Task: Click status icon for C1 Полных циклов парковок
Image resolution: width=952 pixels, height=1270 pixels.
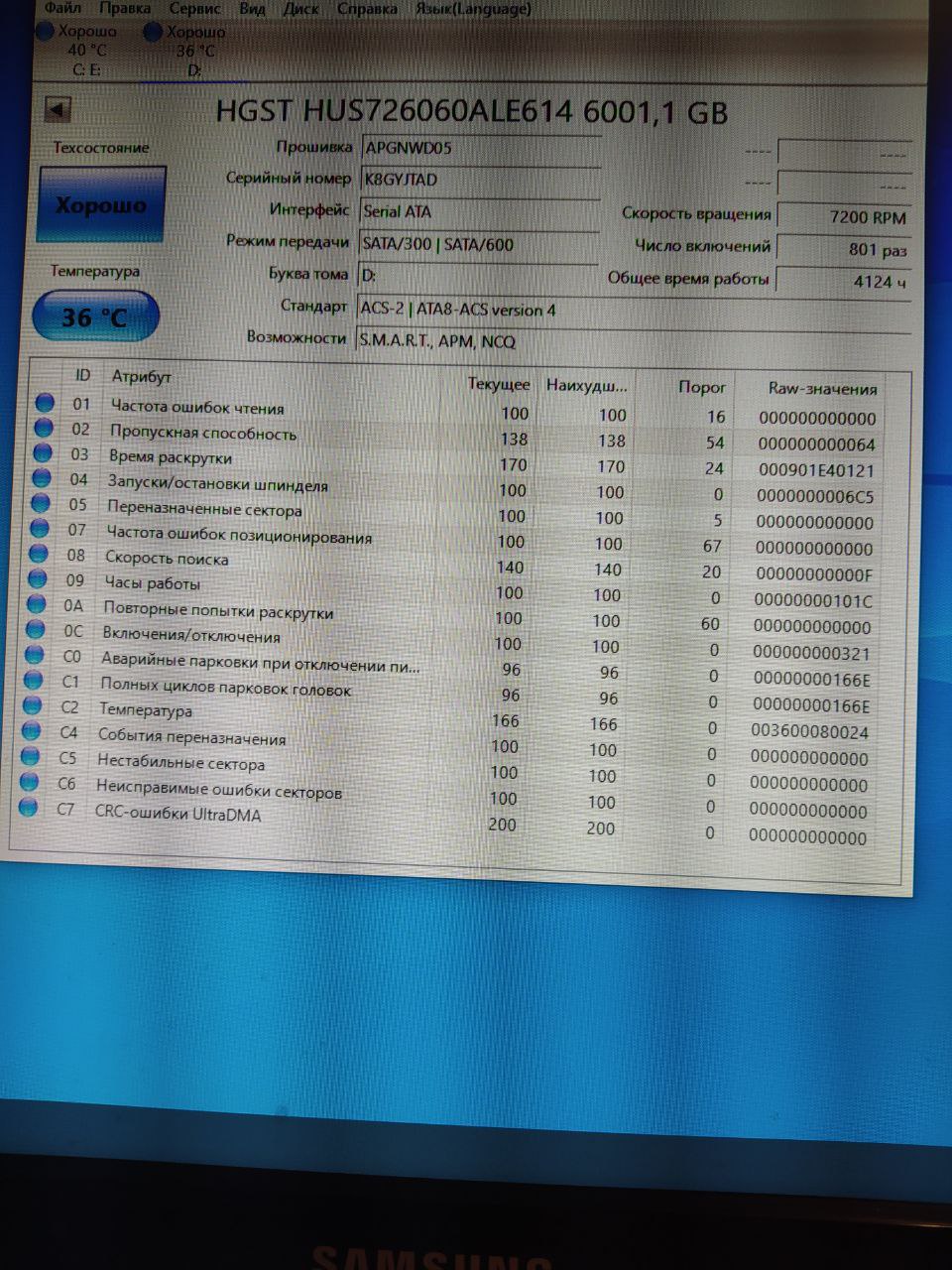Action: 34,681
